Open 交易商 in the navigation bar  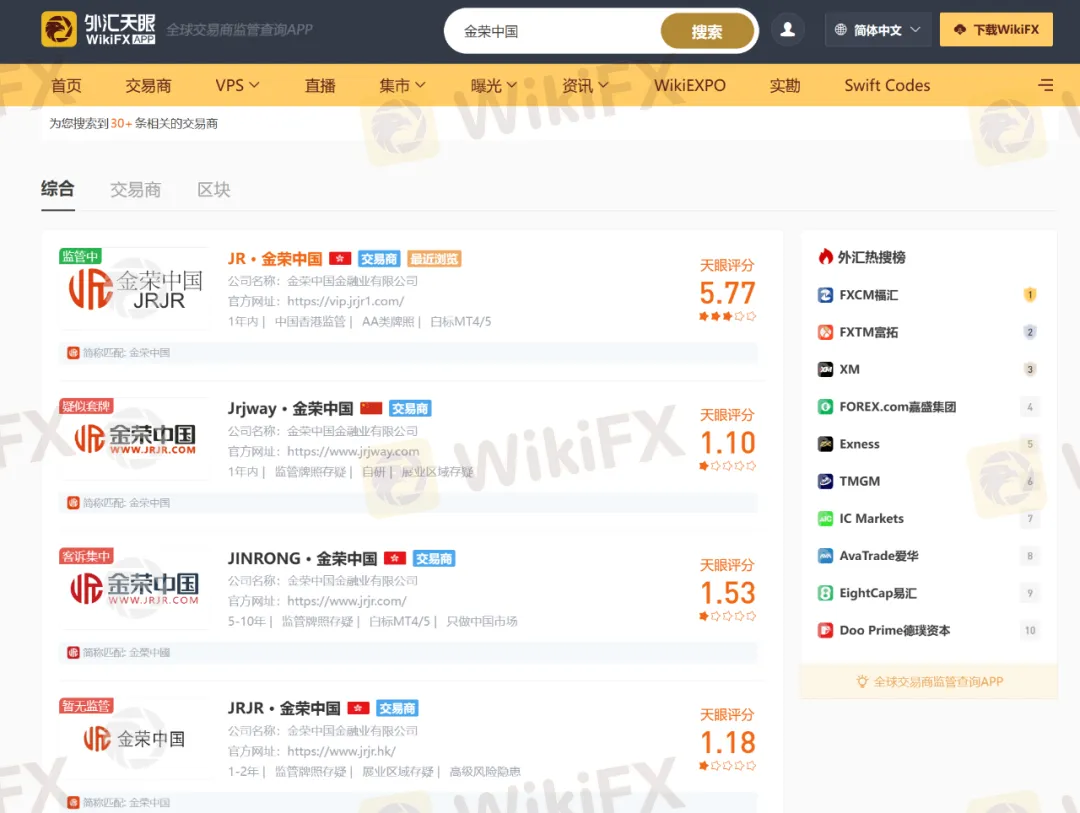click(x=148, y=85)
